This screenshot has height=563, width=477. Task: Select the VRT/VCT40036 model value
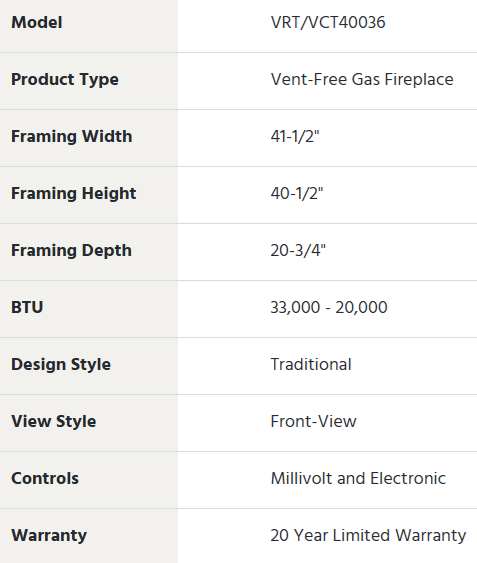click(x=328, y=23)
